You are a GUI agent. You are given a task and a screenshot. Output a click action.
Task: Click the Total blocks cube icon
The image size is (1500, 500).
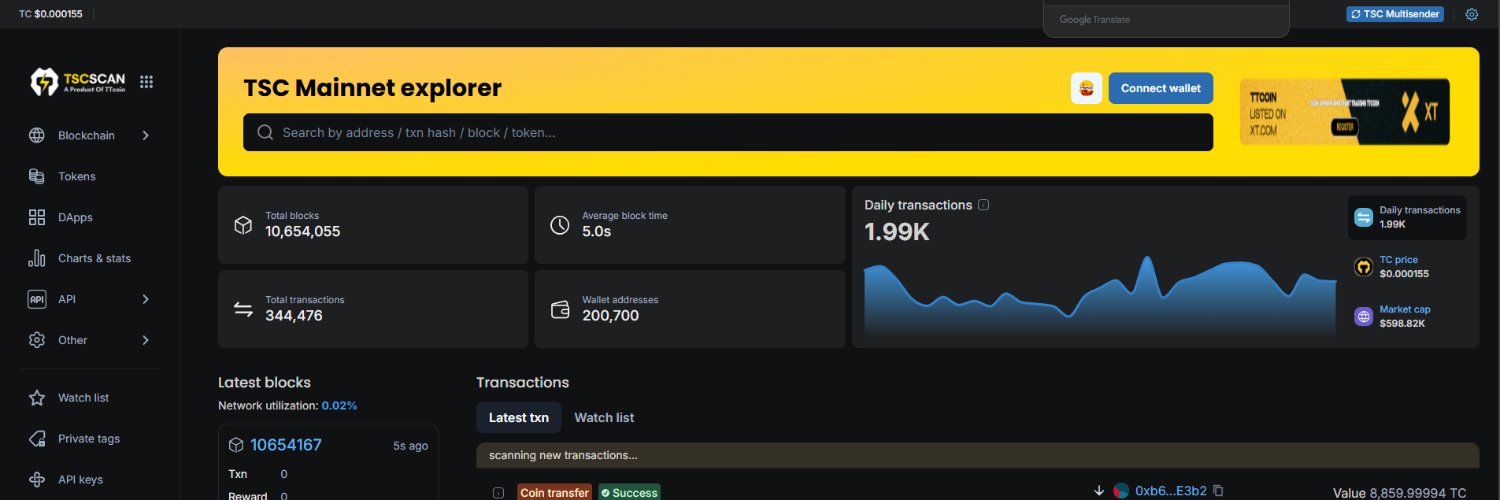(x=242, y=225)
